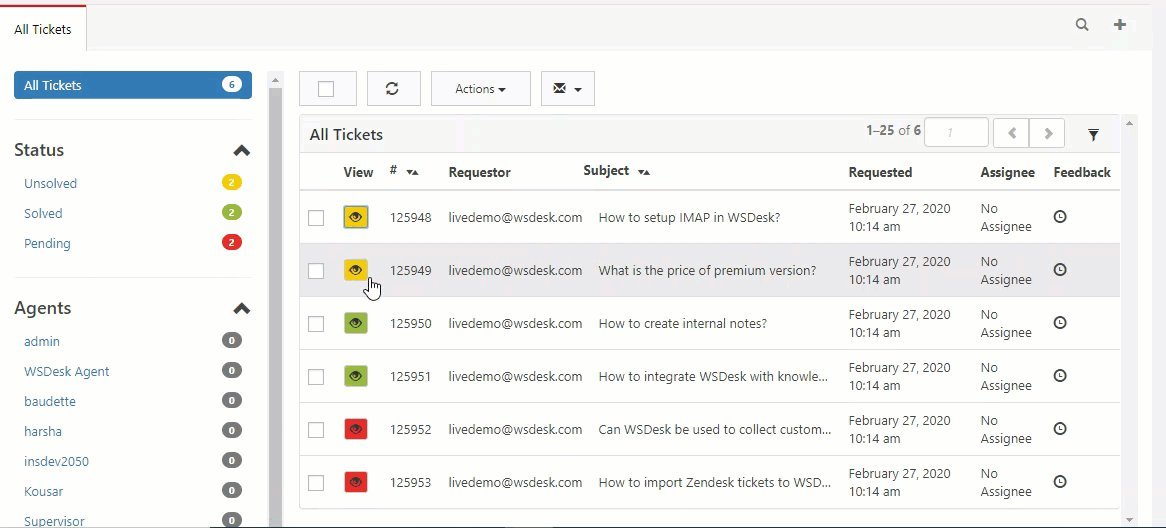The image size is (1166, 528).
Task: Click feedback clock icon for ticket 125951
Action: pos(1060,375)
